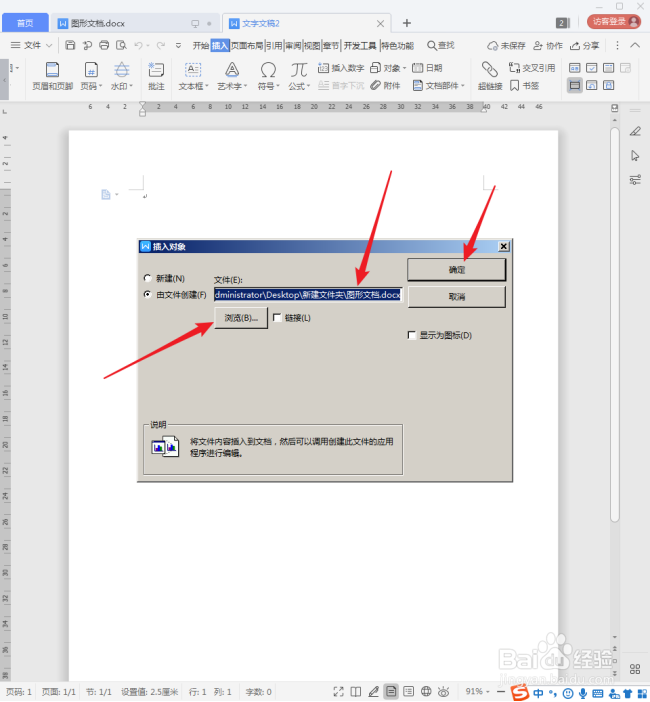Click the vertical scrollbar of the document

(615, 325)
